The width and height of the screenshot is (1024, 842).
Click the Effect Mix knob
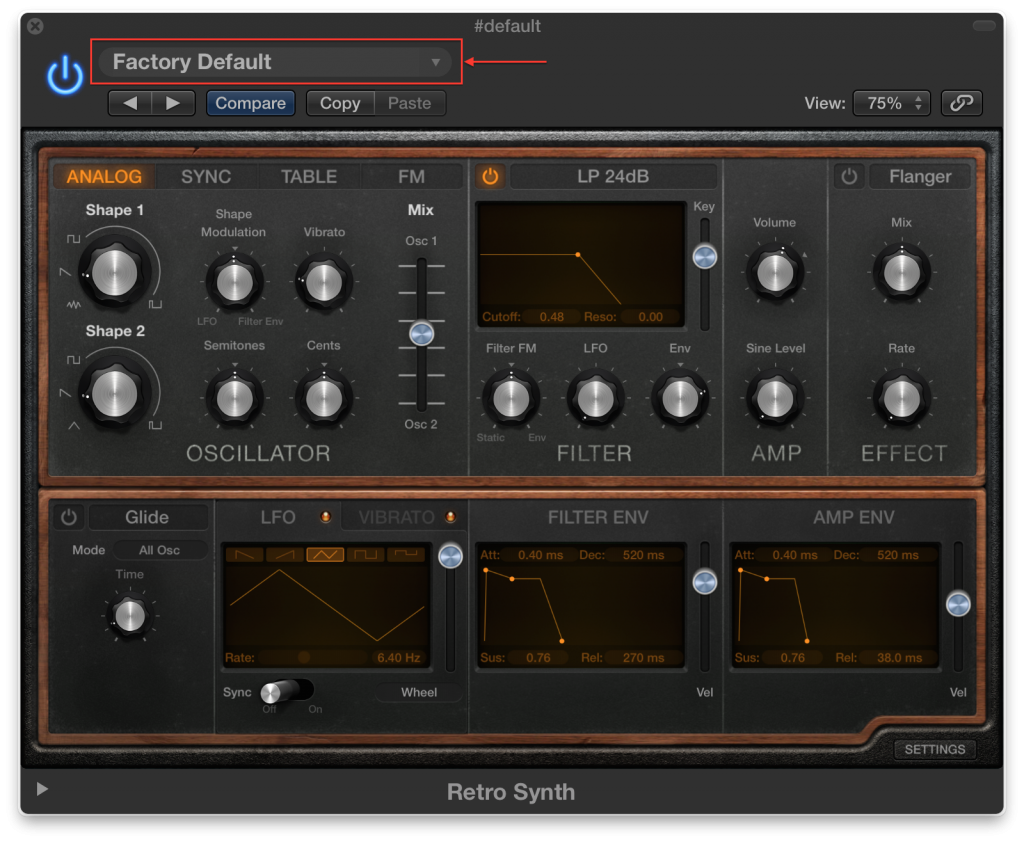click(902, 272)
